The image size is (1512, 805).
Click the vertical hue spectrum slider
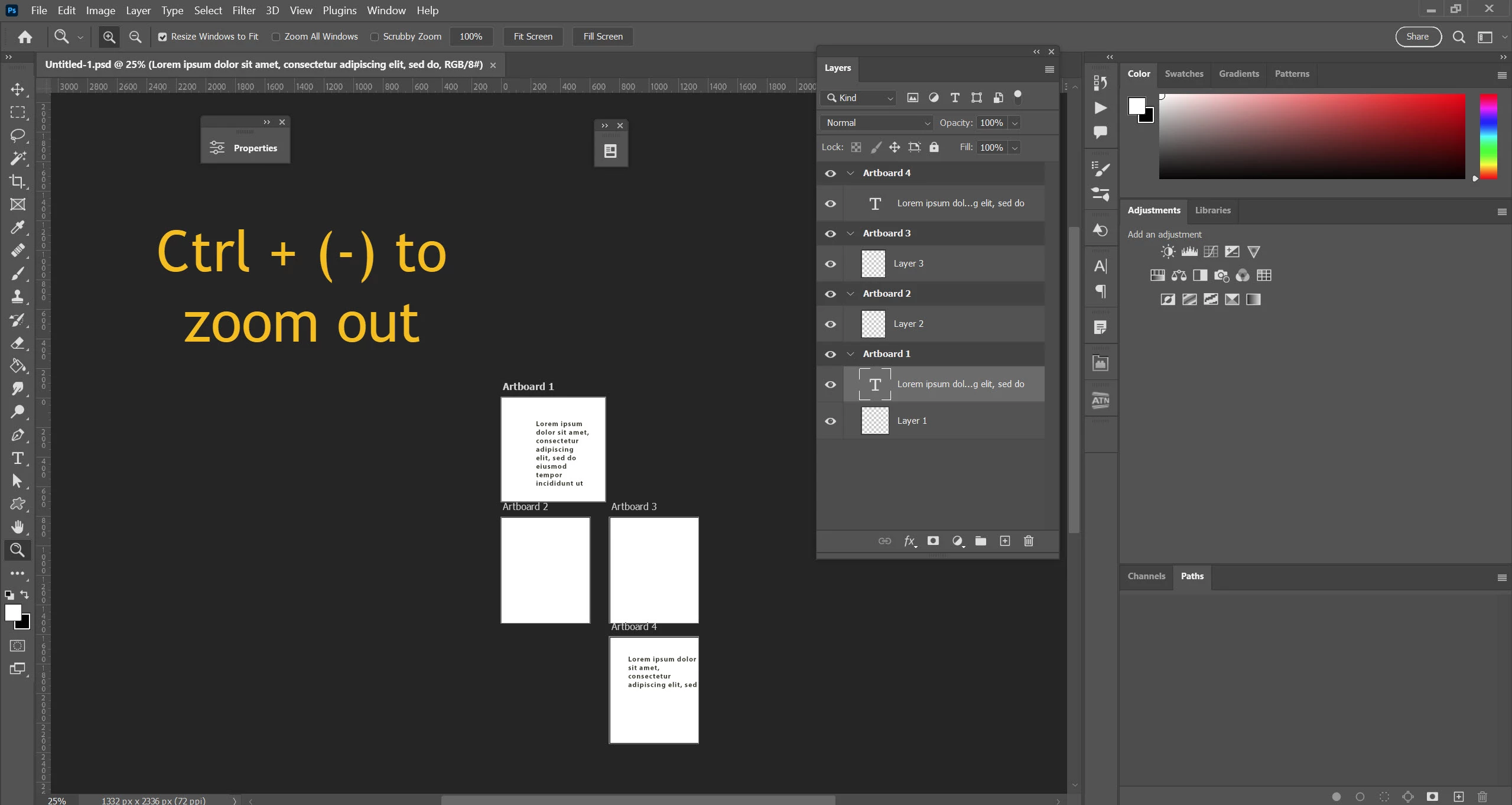(1488, 136)
